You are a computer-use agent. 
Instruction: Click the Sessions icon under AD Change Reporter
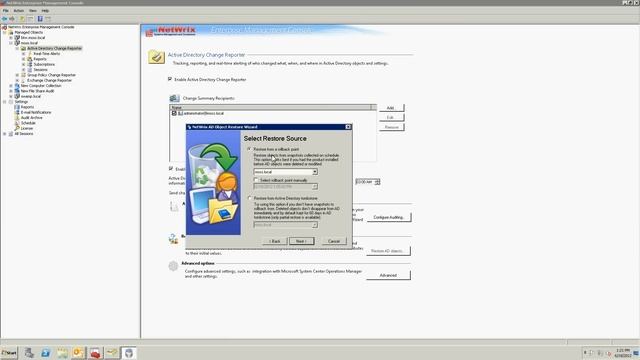point(29,69)
